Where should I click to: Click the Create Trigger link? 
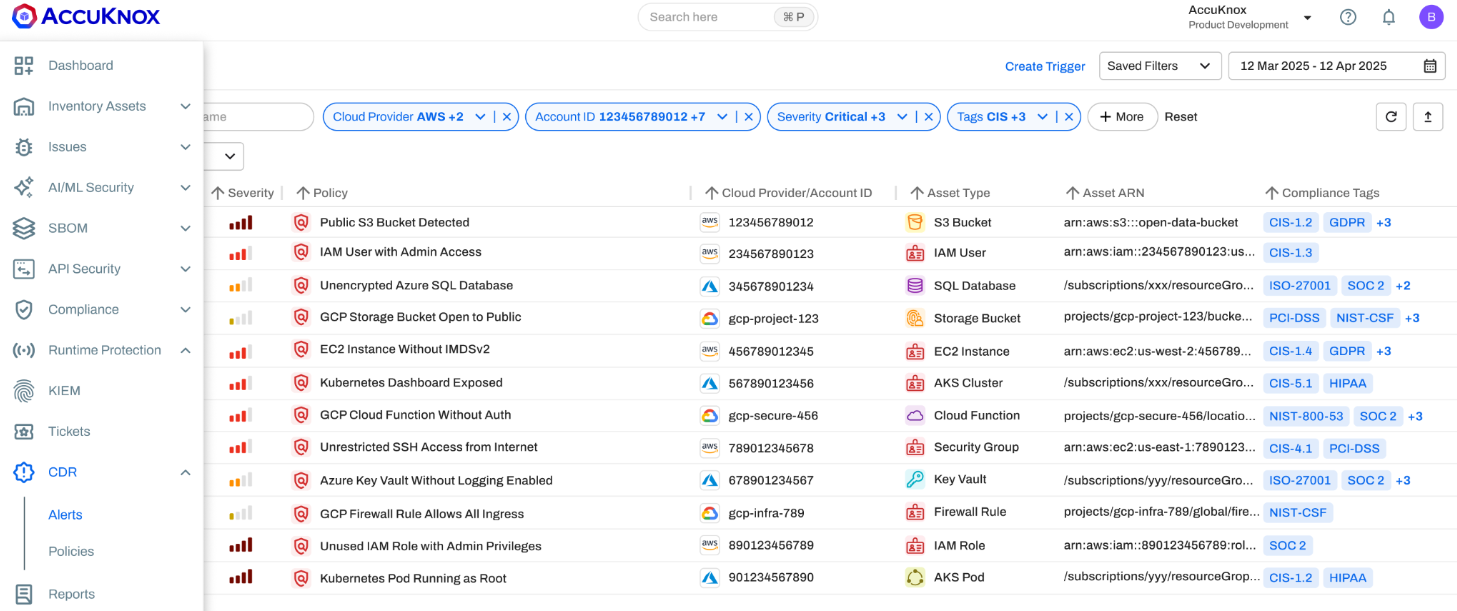pyautogui.click(x=1044, y=67)
